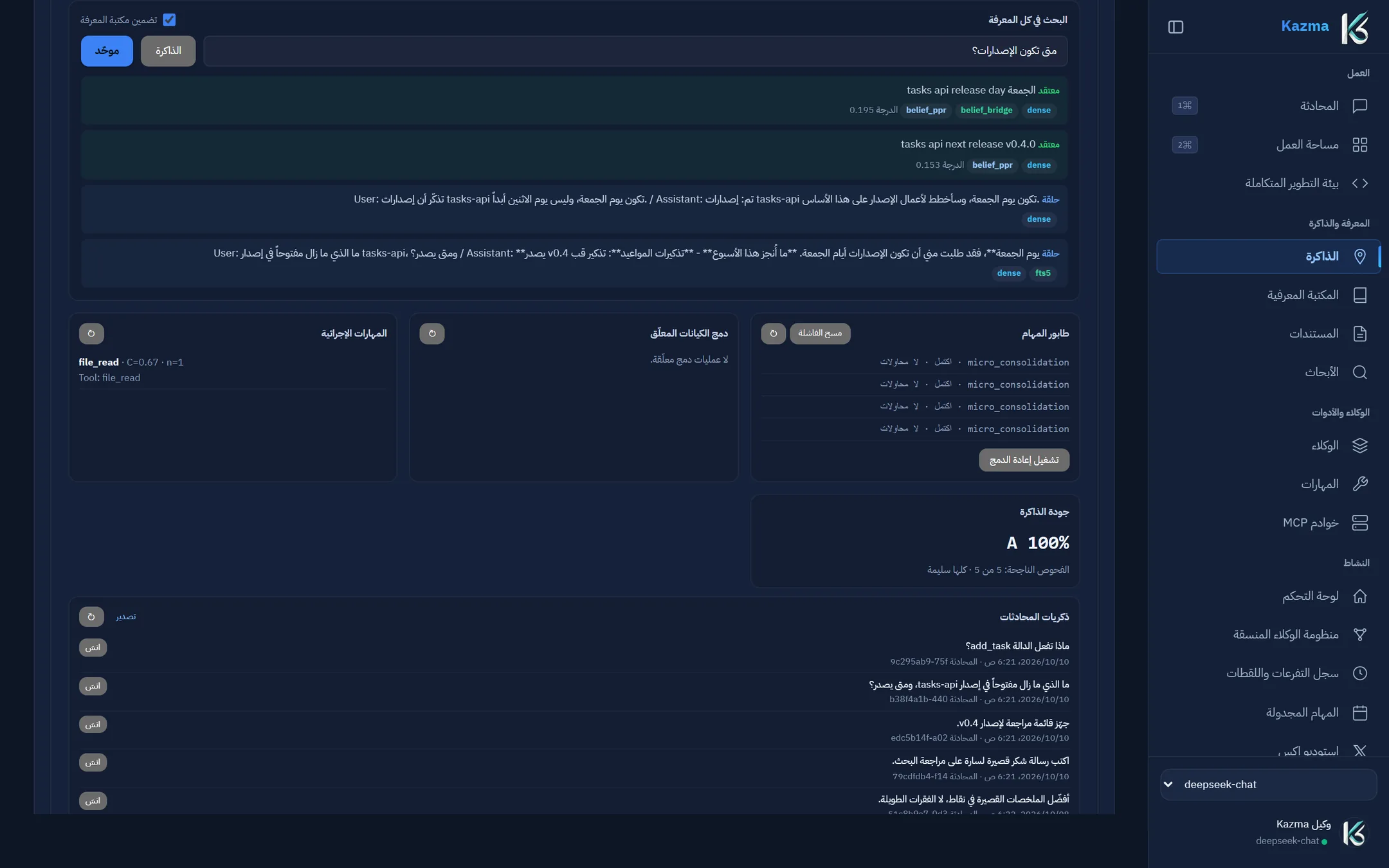
Task: Click the الذاكرة search button
Action: click(168, 51)
